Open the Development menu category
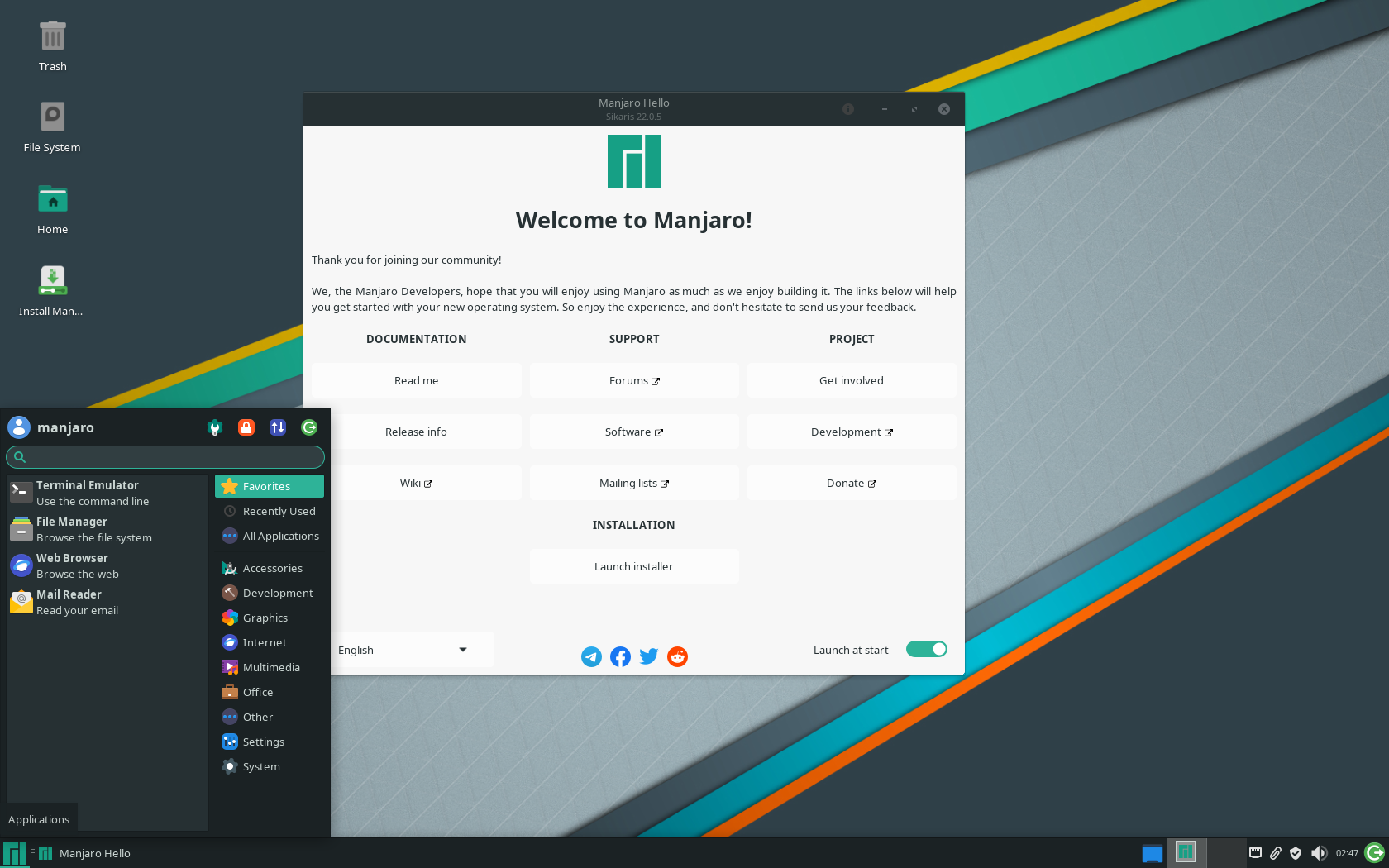1389x868 pixels. click(270, 593)
